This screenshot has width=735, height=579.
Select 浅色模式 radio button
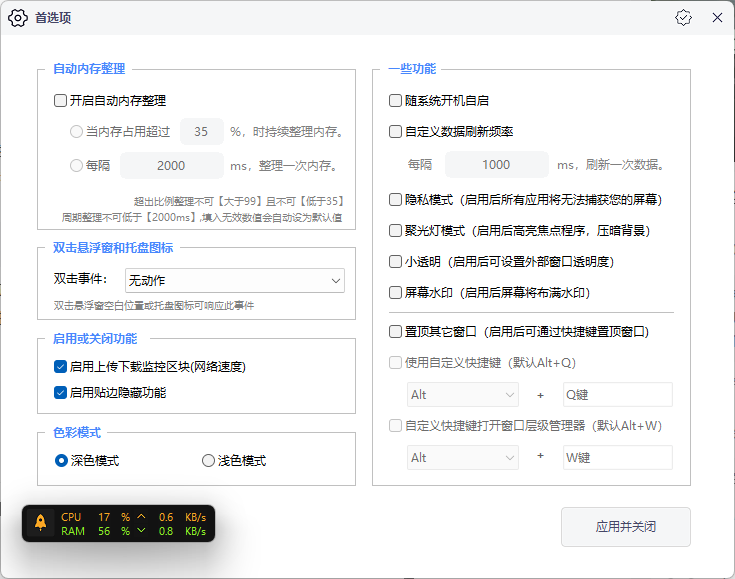point(208,461)
